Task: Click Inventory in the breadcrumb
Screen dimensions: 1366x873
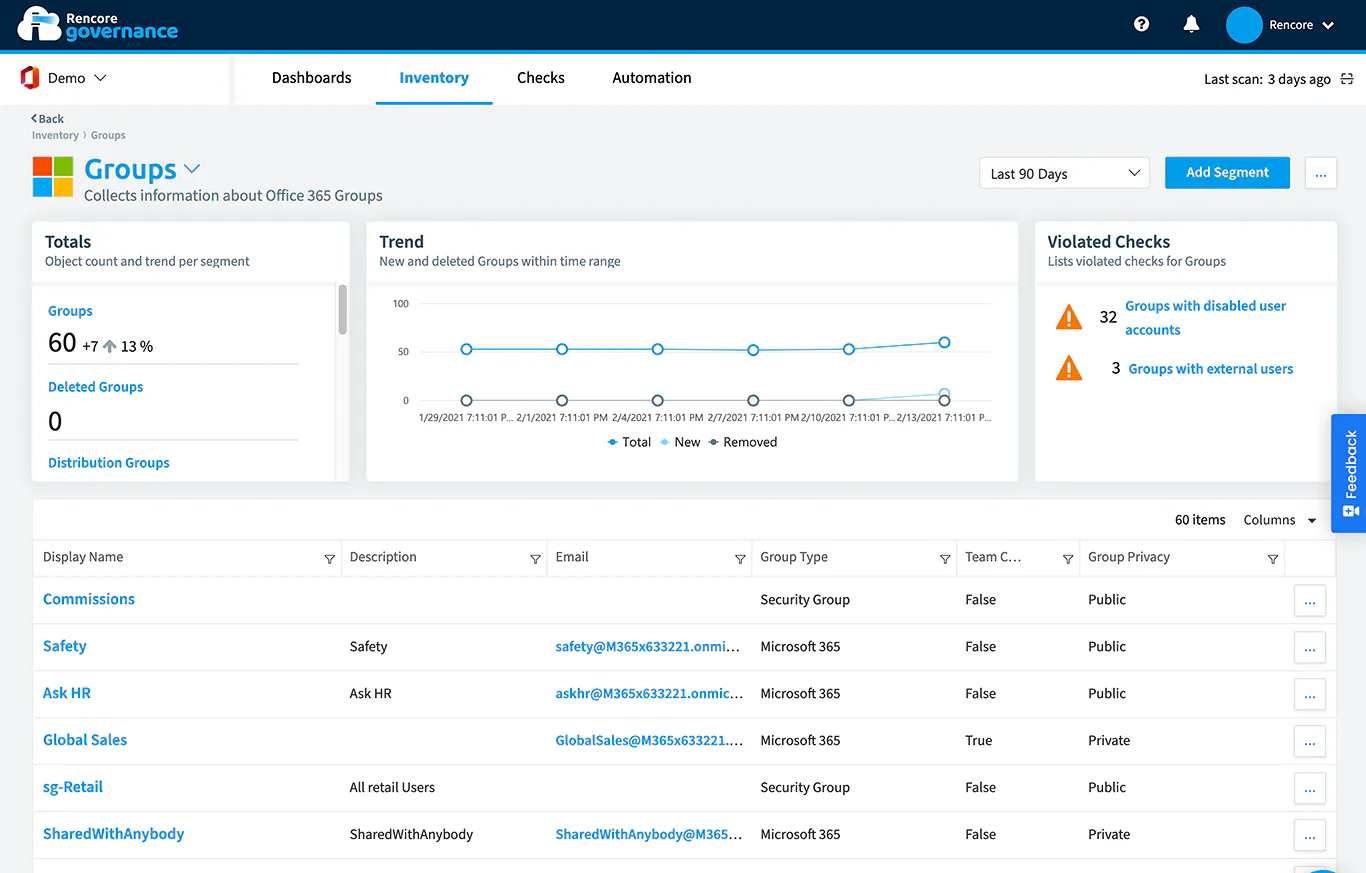Action: [55, 135]
